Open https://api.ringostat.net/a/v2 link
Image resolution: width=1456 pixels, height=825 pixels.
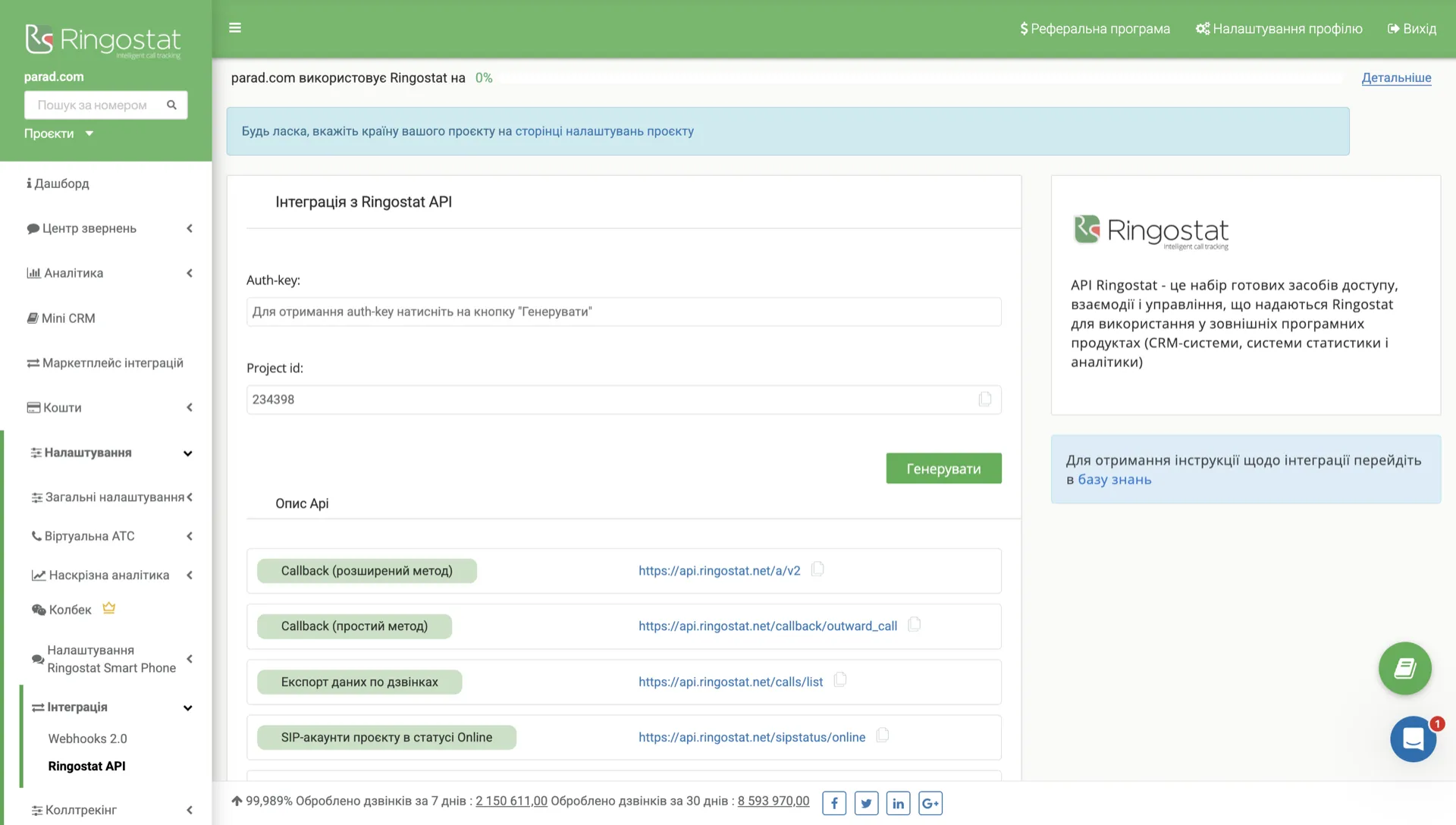coord(719,570)
